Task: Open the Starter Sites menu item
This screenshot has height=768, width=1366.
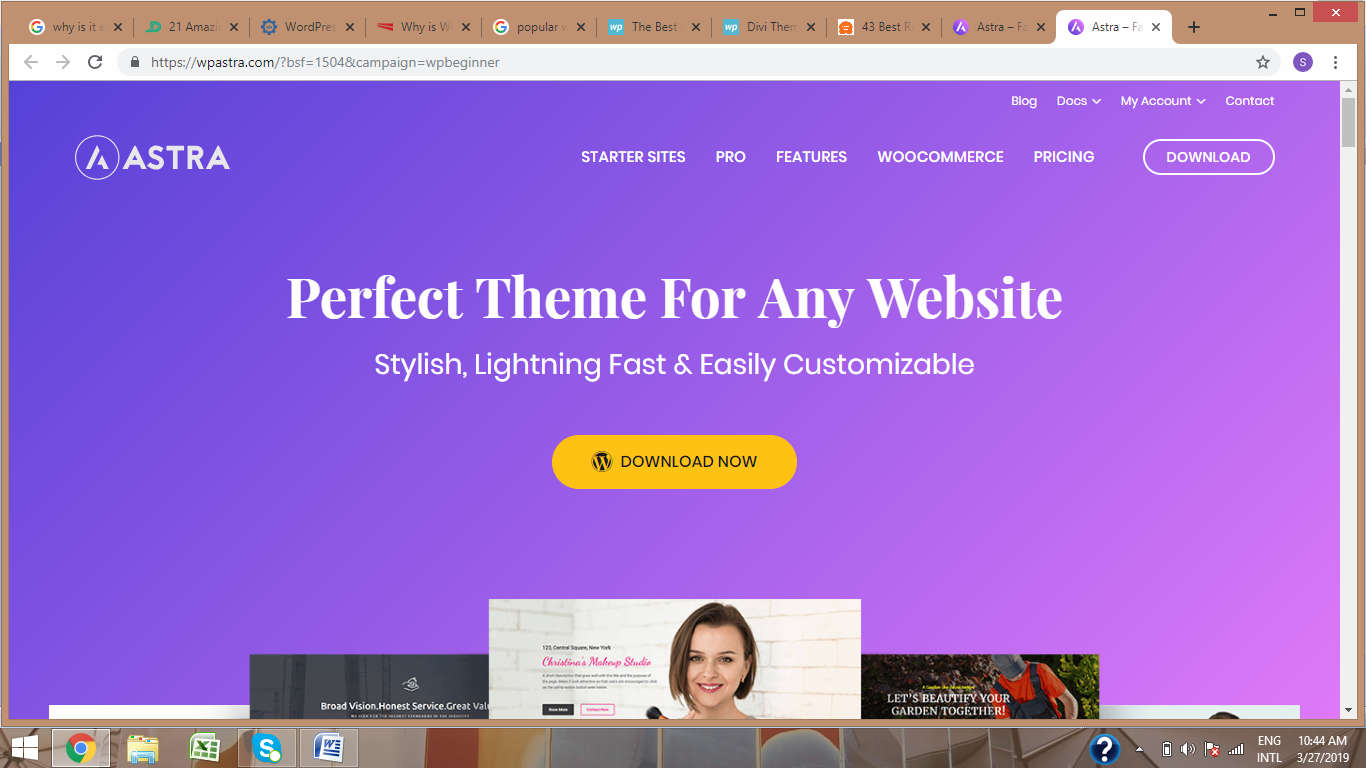Action: (633, 157)
